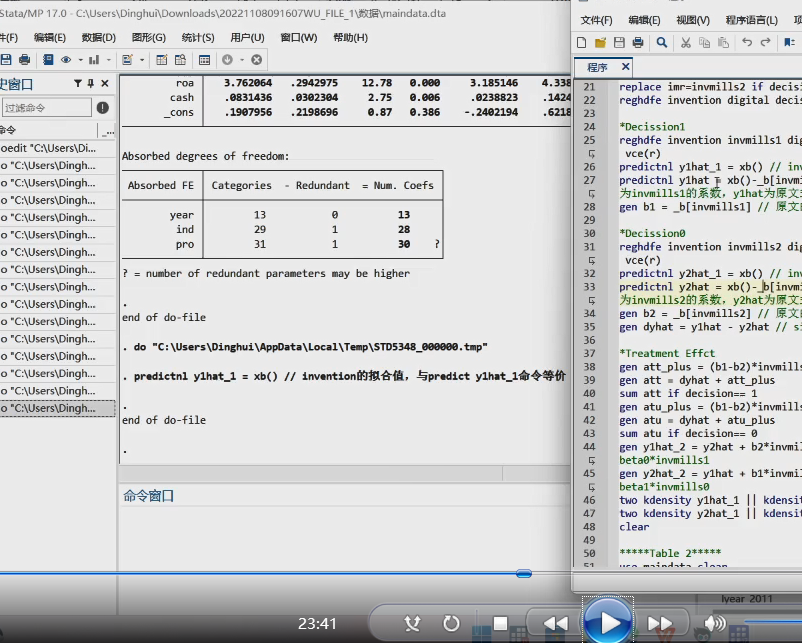
Task: Click the Paste icon in the editor toolbar
Action: click(723, 42)
